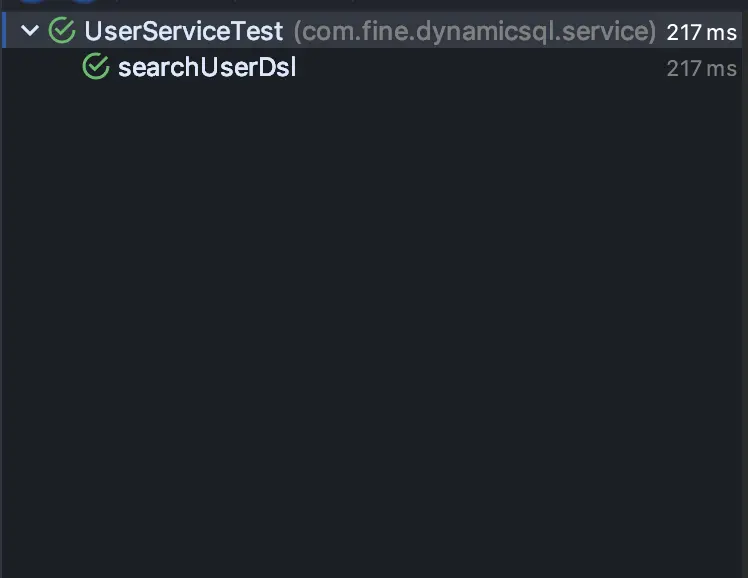
Task: Select the UserServiceTest class name
Action: coord(184,31)
